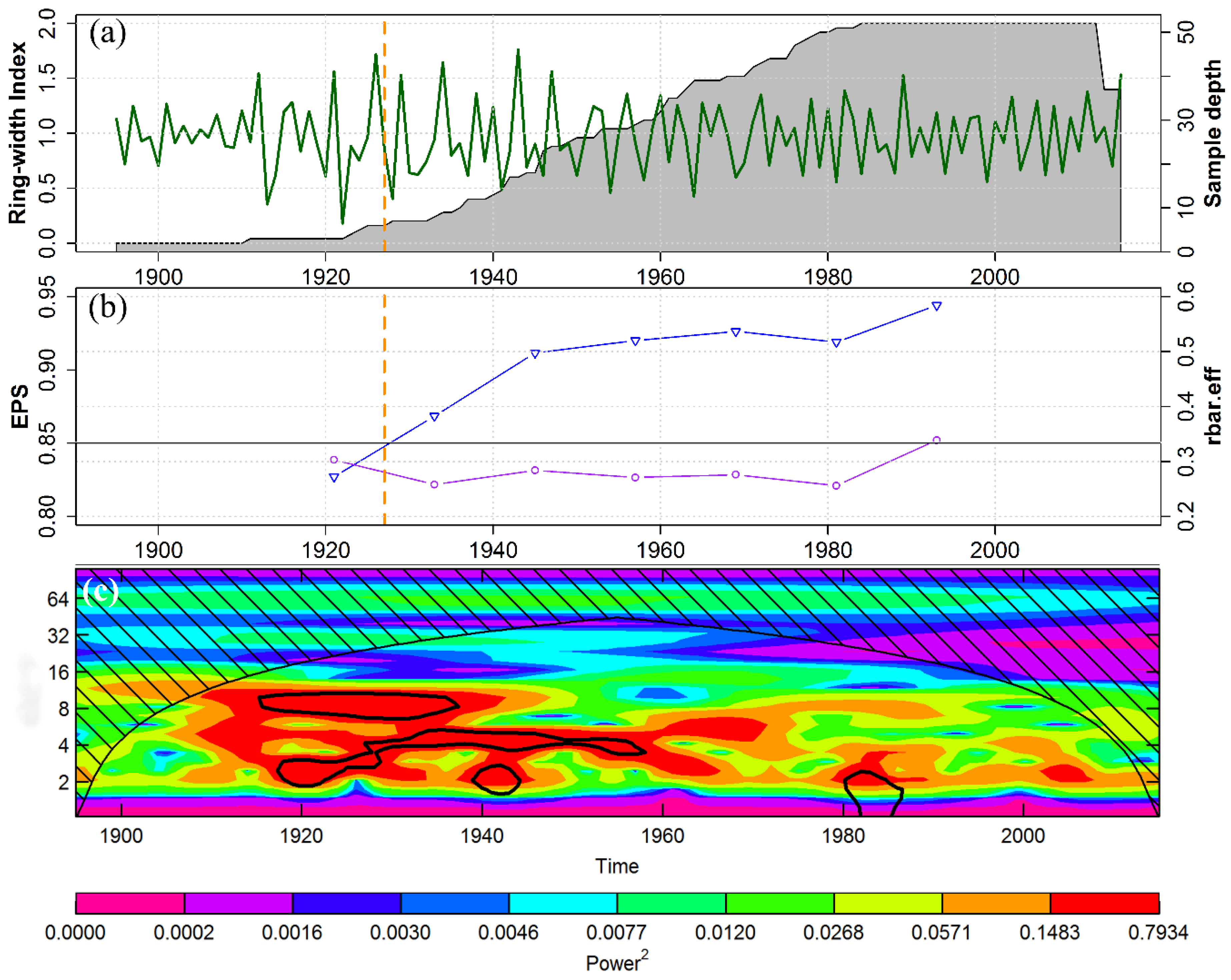Click the colorbar value 0.0016
Image resolution: width=1231 pixels, height=980 pixels.
(x=292, y=933)
